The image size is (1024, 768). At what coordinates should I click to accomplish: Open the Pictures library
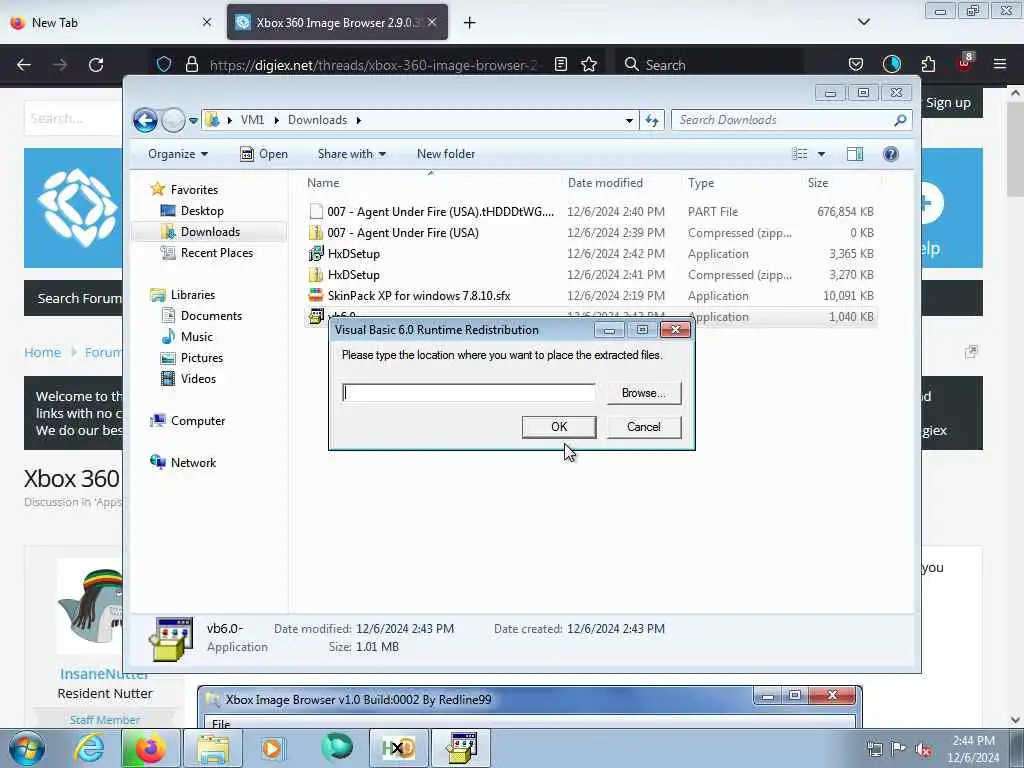pos(202,357)
